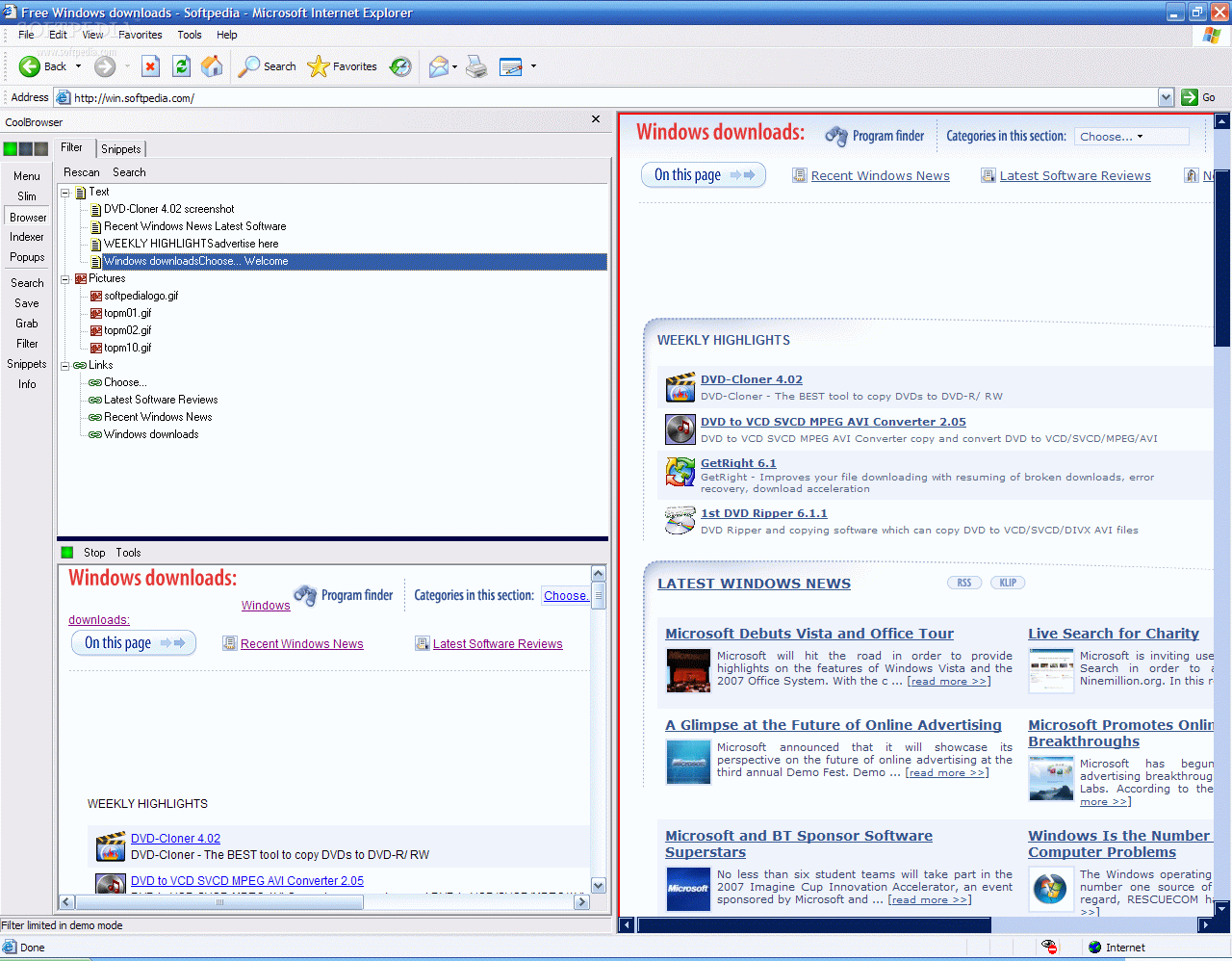1232x961 pixels.
Task: Stop page loading with the red X icon
Action: click(150, 66)
